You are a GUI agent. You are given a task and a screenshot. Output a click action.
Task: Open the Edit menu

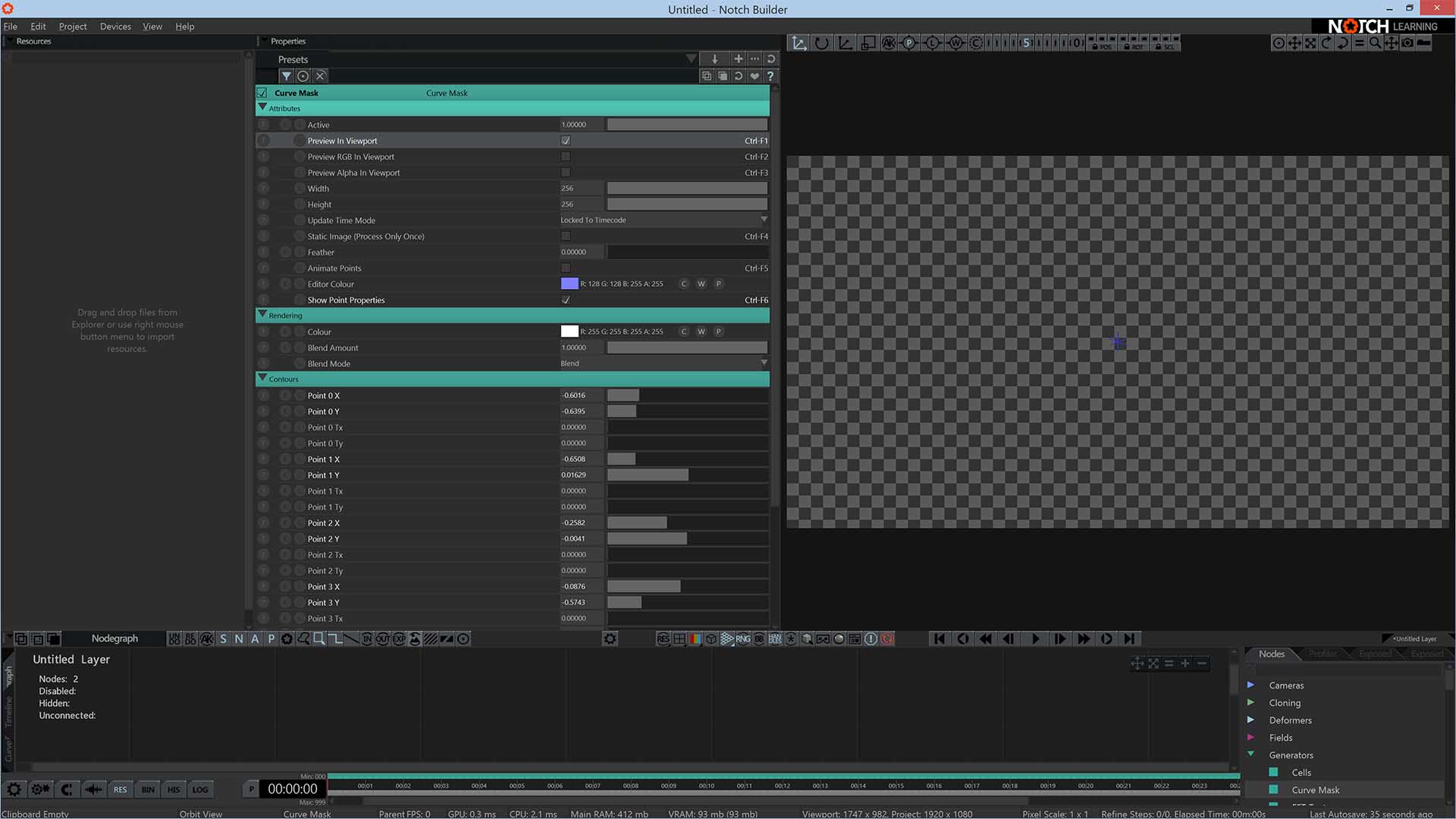[38, 26]
